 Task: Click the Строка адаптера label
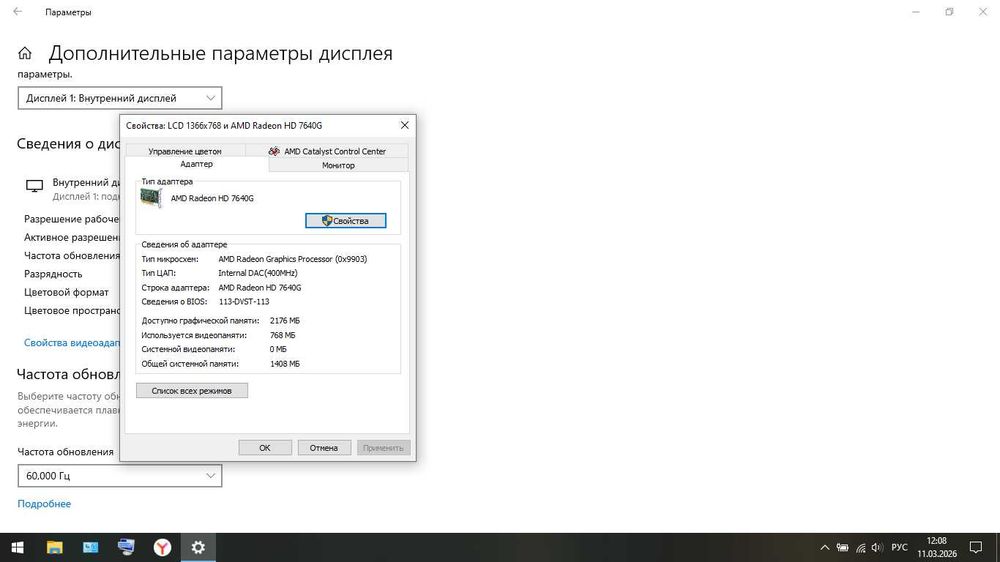(x=175, y=288)
